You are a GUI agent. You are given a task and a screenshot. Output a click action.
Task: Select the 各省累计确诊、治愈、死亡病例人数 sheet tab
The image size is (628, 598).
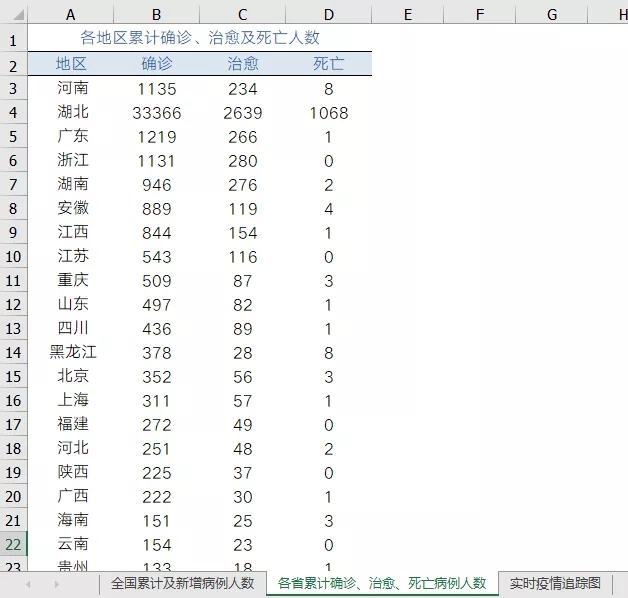tap(381, 583)
